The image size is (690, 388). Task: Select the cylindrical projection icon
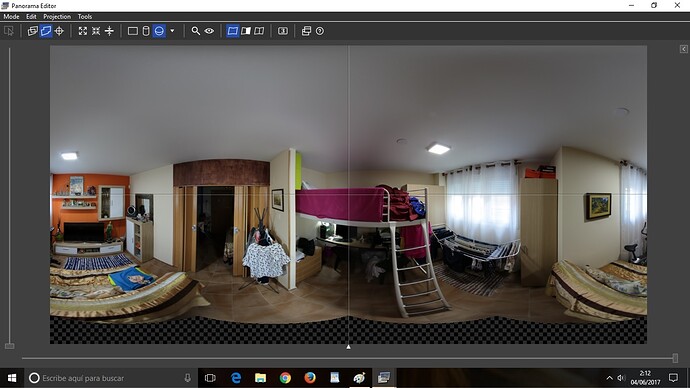tap(146, 31)
